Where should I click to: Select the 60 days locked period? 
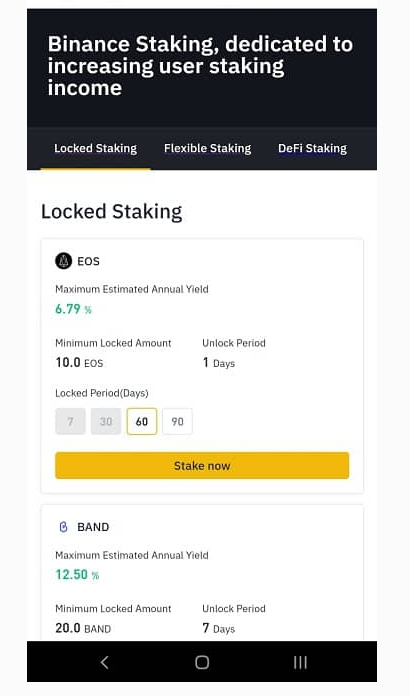tap(142, 421)
